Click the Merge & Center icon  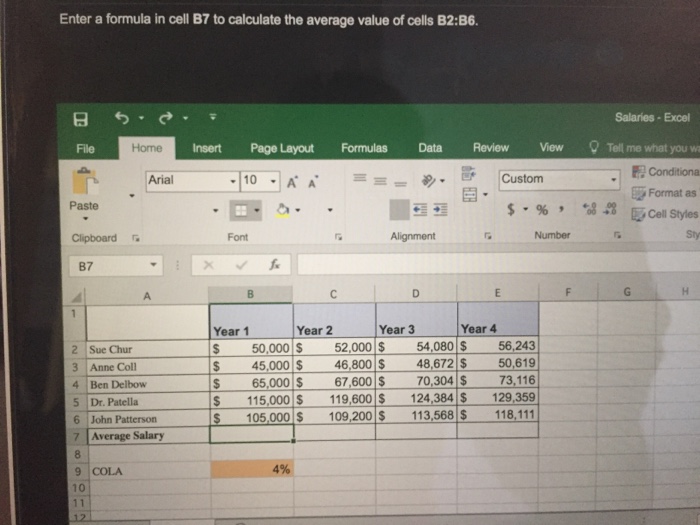pos(470,195)
